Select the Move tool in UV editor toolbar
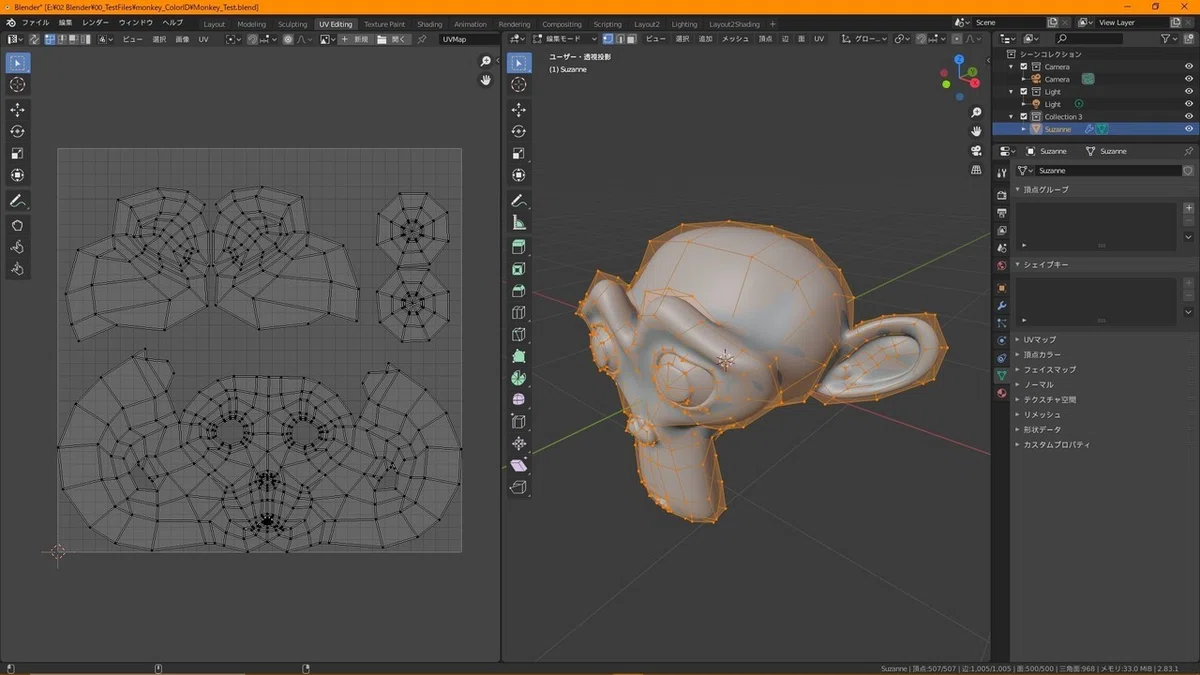Viewport: 1200px width, 675px height. pyautogui.click(x=17, y=110)
